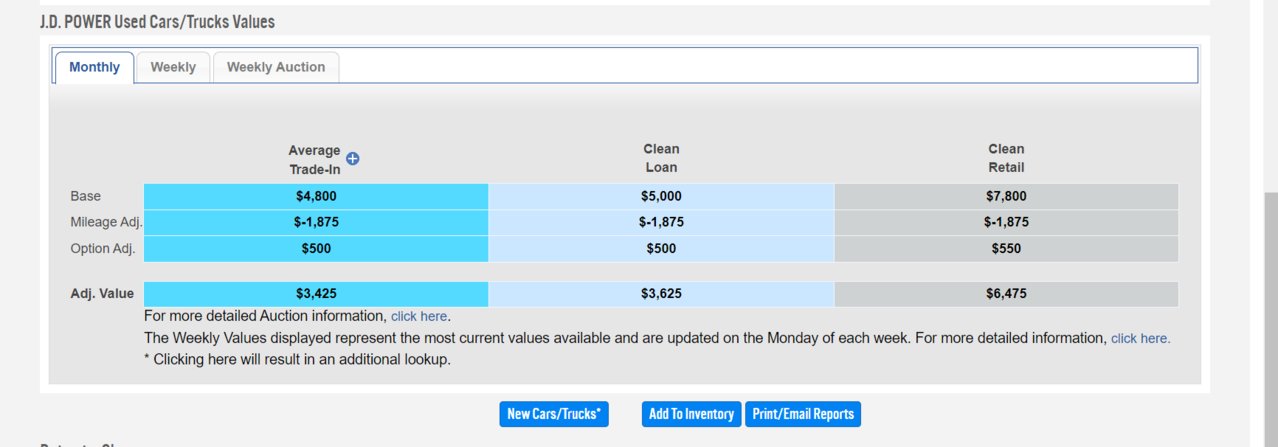Switch to the Monthly tab
1278x447 pixels.
point(95,67)
